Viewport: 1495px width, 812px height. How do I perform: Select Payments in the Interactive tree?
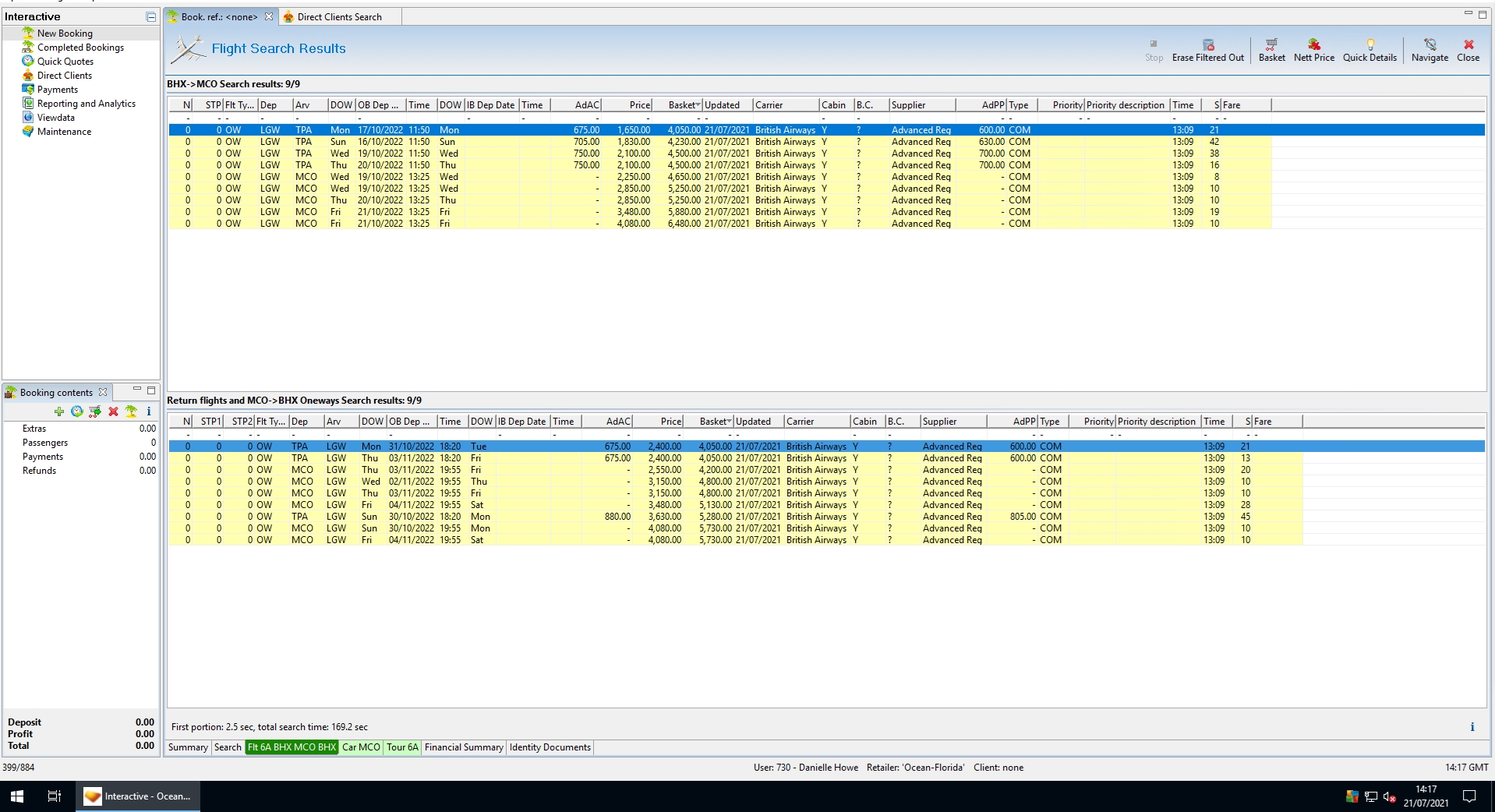click(58, 90)
